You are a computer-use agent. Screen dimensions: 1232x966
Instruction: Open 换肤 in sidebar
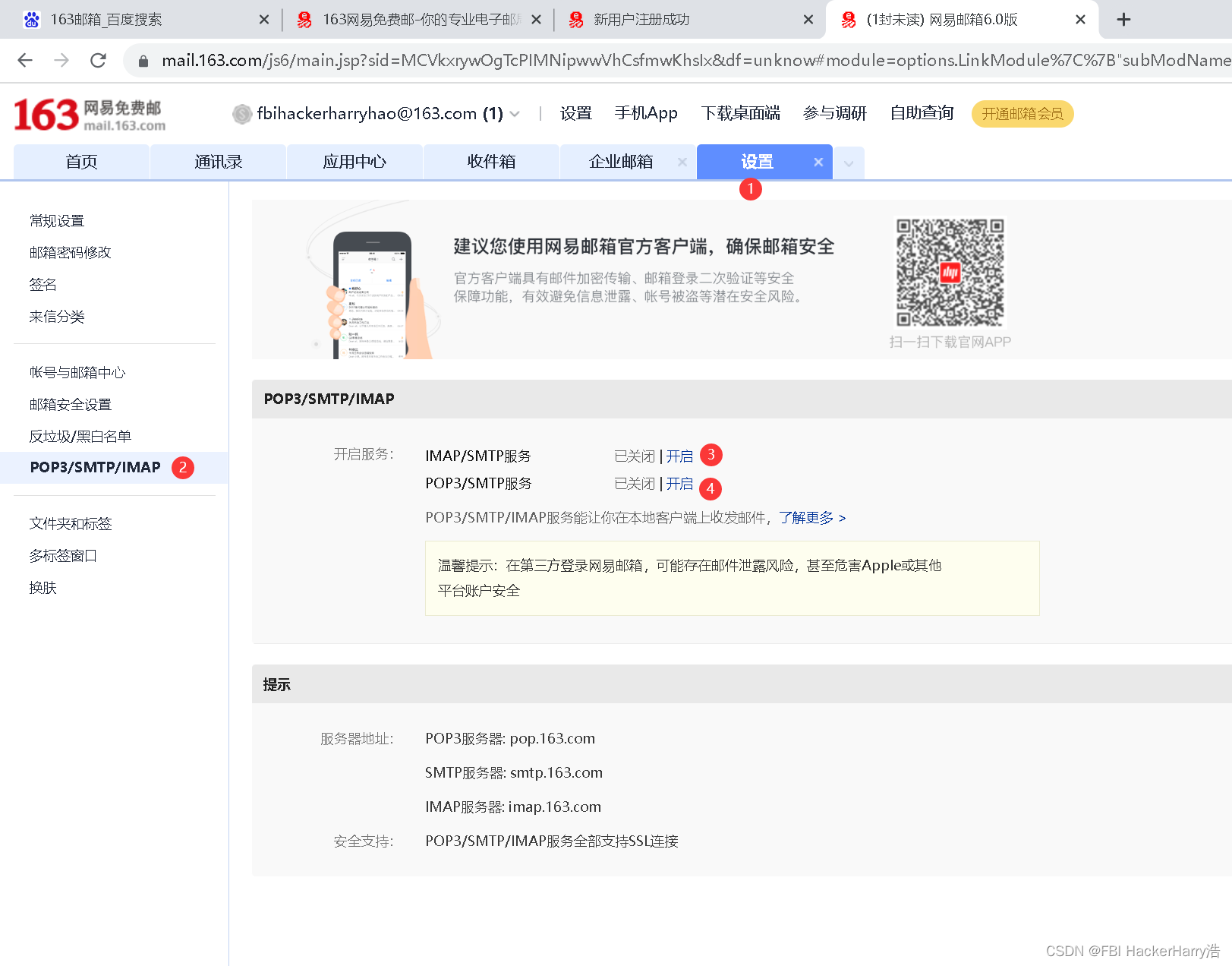pos(43,588)
